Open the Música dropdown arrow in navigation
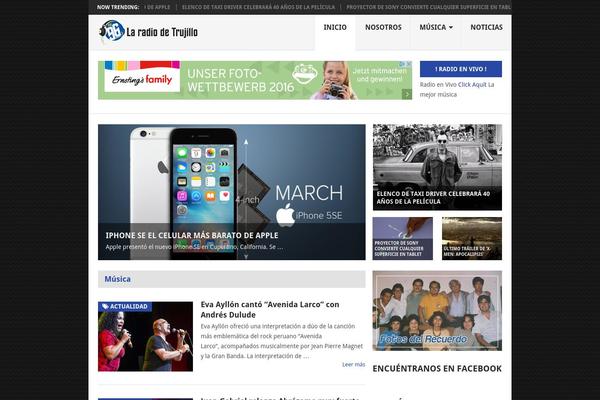This screenshot has width=600, height=400. [x=451, y=28]
